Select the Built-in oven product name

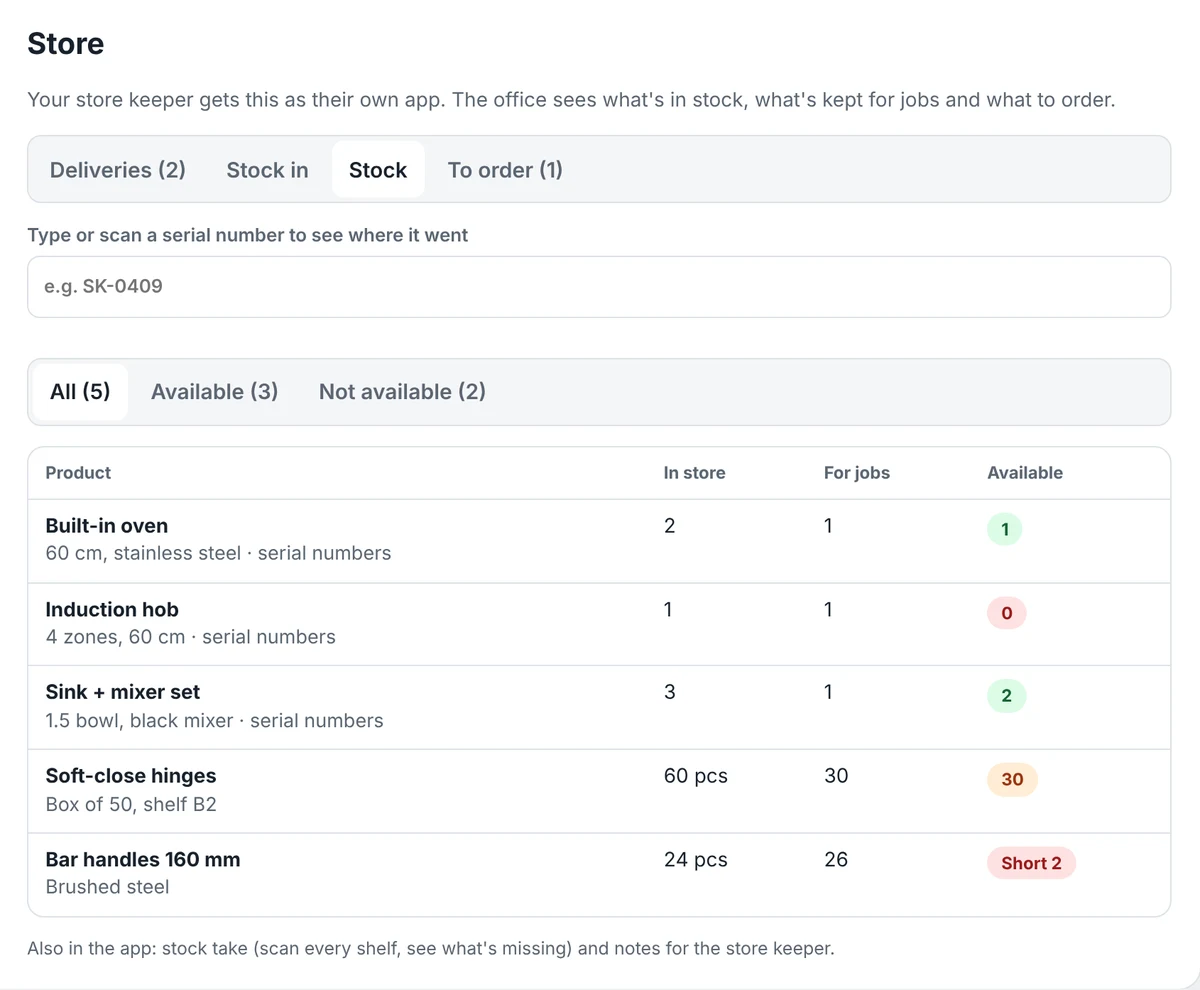(107, 526)
